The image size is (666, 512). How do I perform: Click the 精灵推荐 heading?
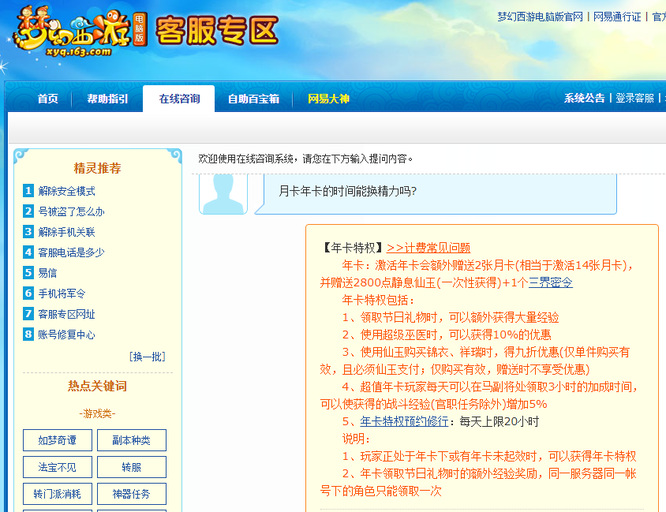[98, 168]
